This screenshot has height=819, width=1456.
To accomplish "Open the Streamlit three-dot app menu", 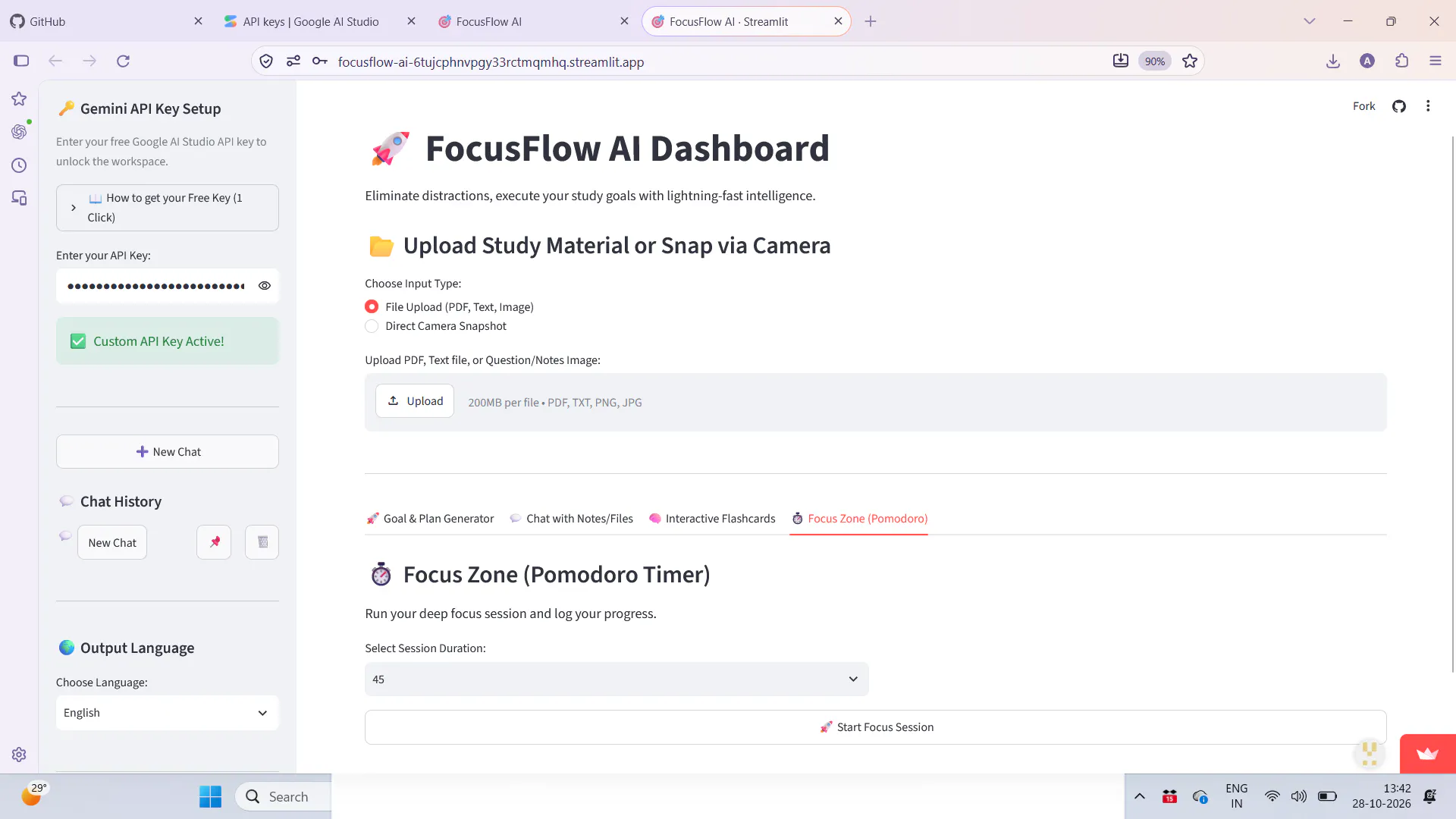I will pyautogui.click(x=1428, y=106).
